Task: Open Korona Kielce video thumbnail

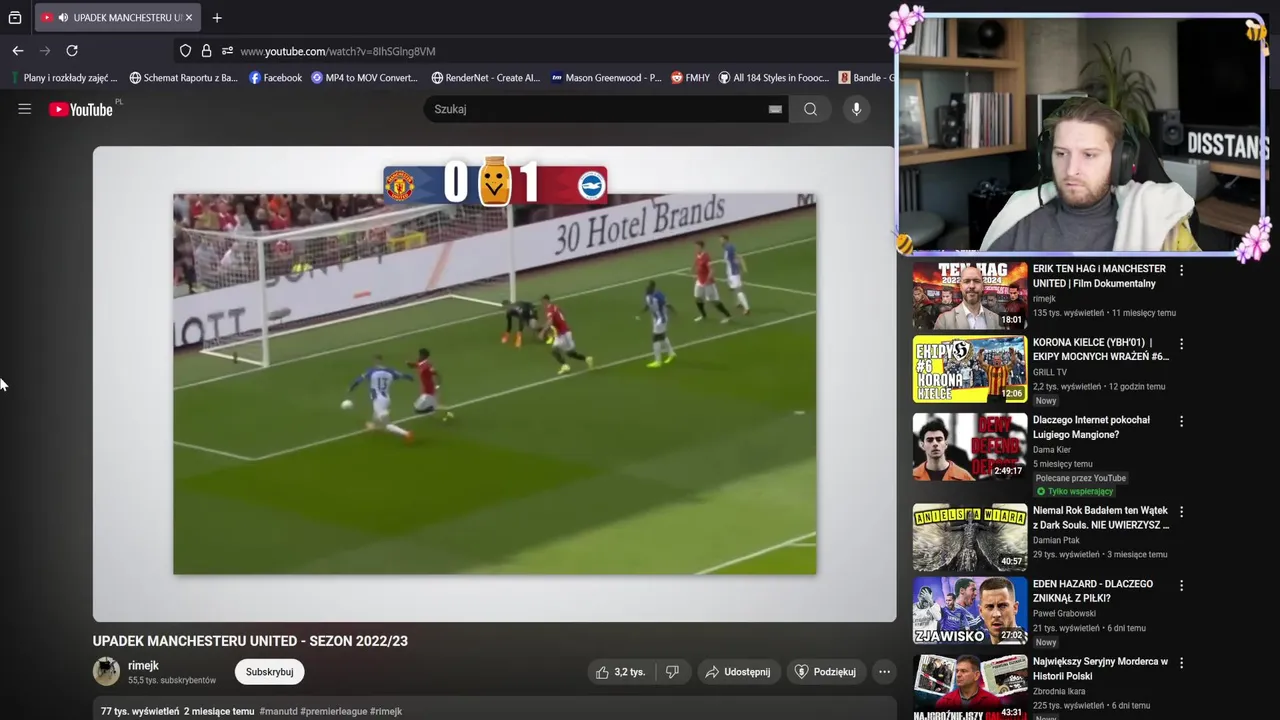Action: (x=970, y=369)
